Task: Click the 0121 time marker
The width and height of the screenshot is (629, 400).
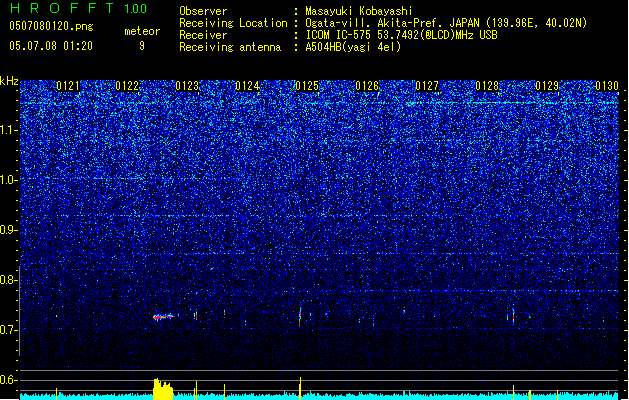Action: point(68,86)
